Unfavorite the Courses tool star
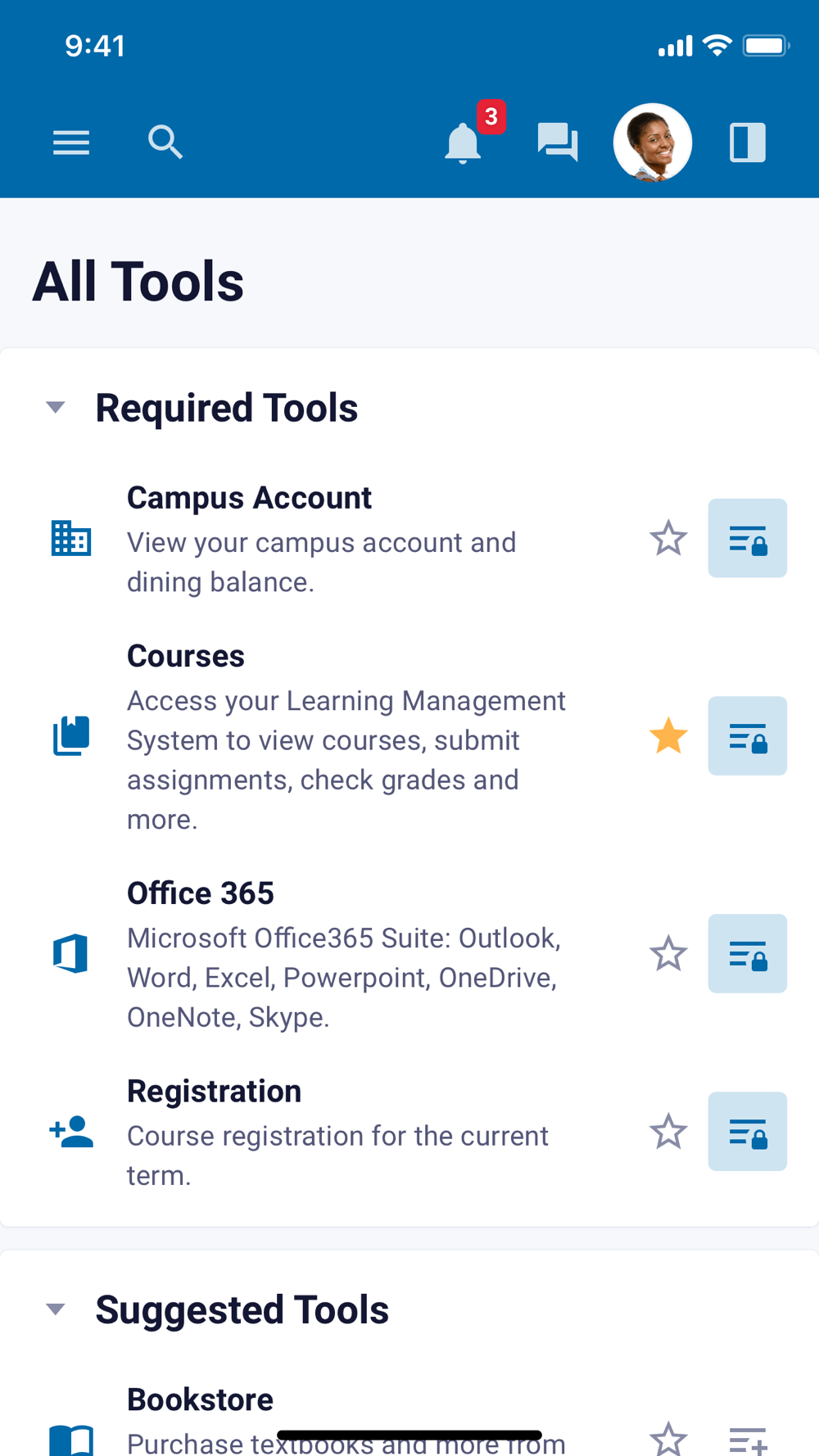819x1456 pixels. click(668, 736)
